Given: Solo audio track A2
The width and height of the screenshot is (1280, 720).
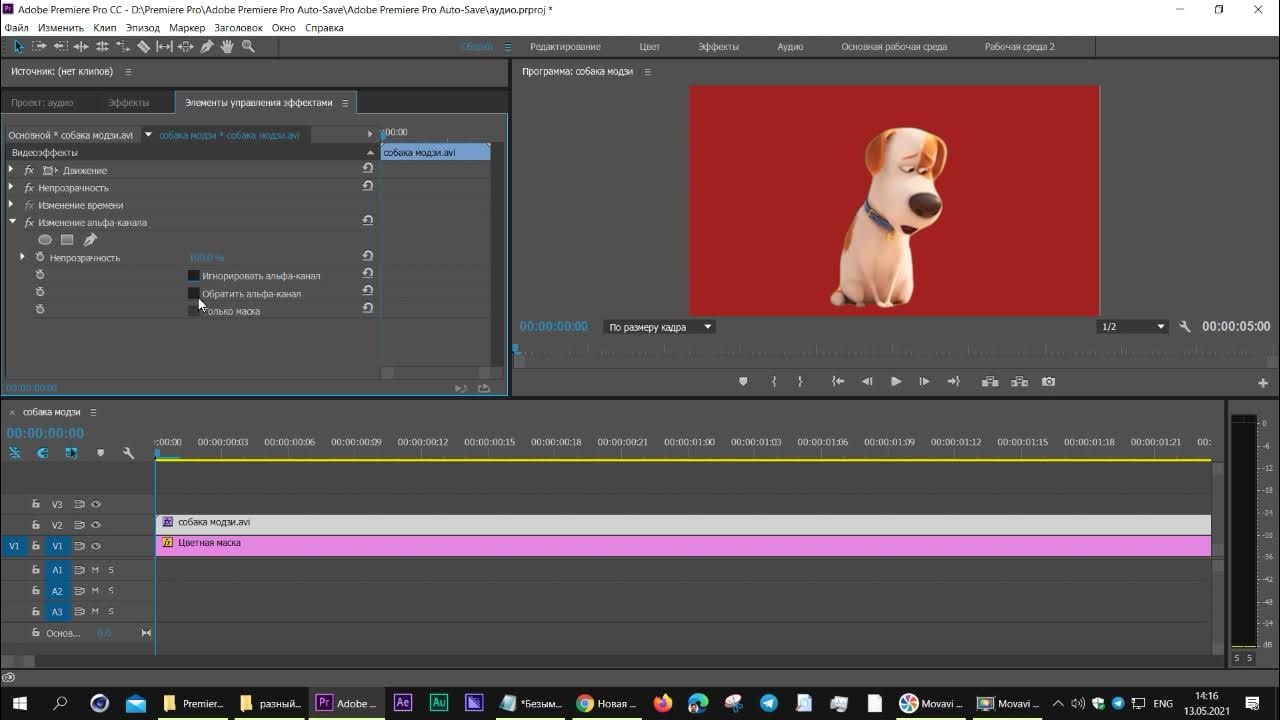Looking at the screenshot, I should coord(111,591).
